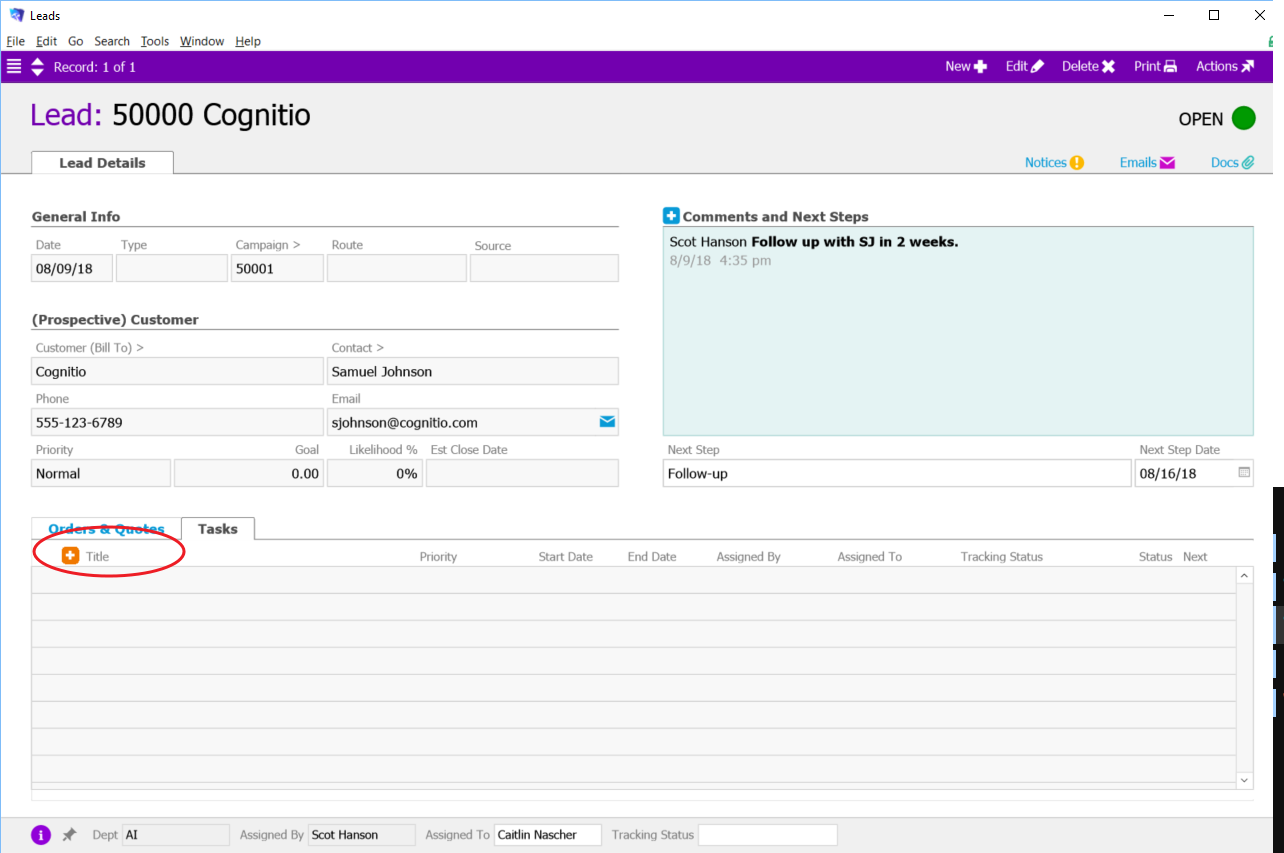Viewport: 1284px width, 853px height.
Task: Open the hamburger navigation menu
Action: [14, 67]
